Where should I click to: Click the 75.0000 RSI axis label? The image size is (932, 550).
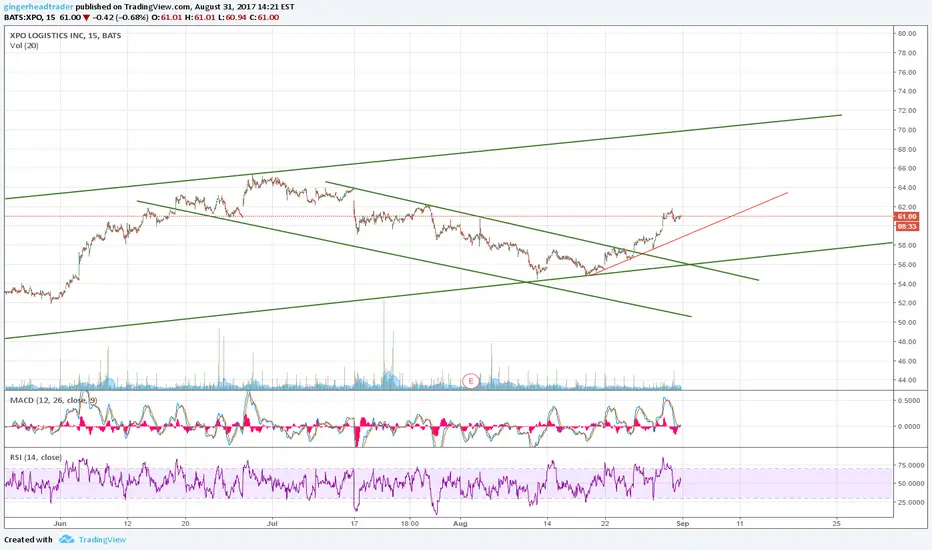pos(910,466)
